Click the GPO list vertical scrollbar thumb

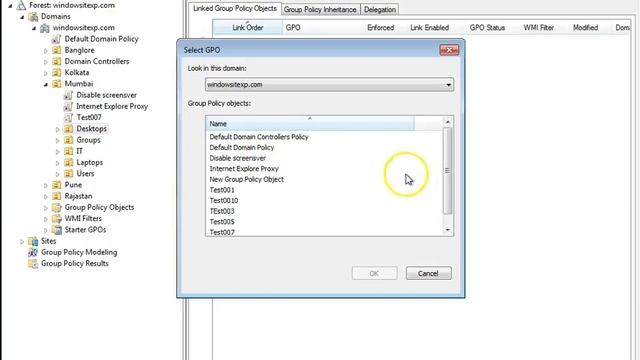click(448, 171)
